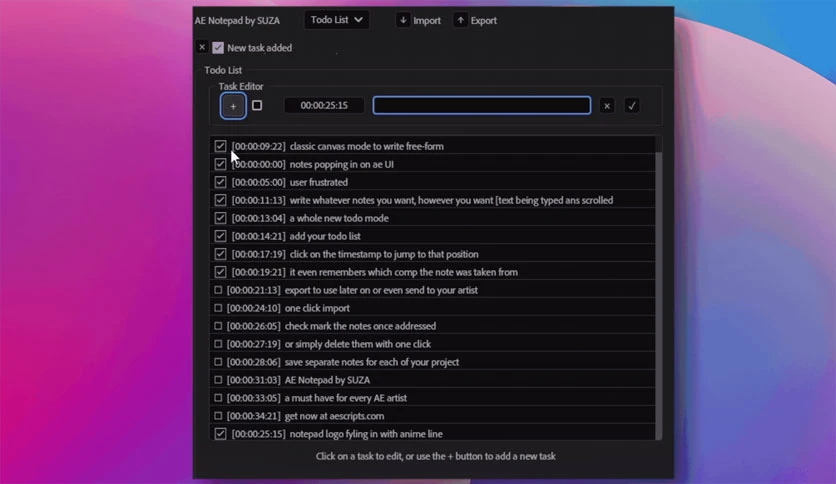Select task text 'user frustrated'
Viewport: 836px width, 484px height.
(x=319, y=182)
